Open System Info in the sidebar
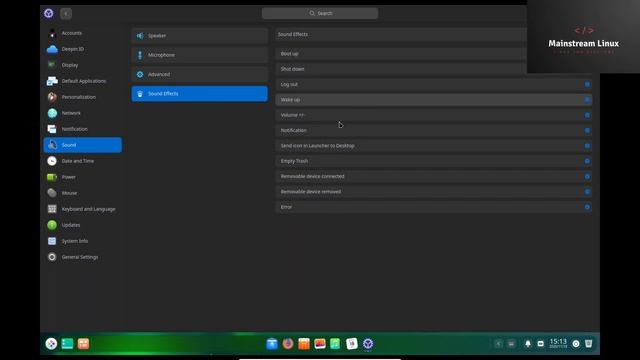 tap(82, 241)
